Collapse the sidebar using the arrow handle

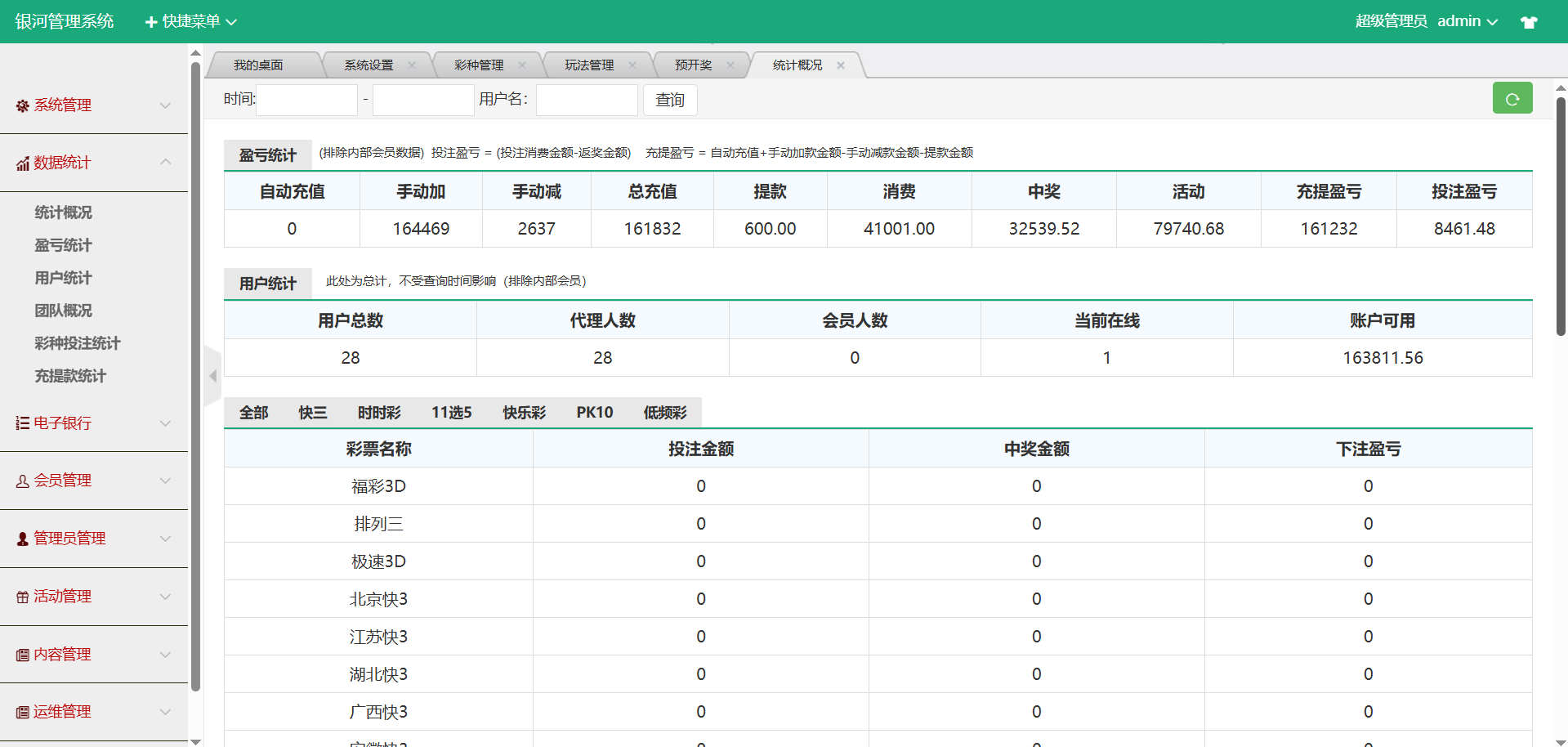(212, 376)
